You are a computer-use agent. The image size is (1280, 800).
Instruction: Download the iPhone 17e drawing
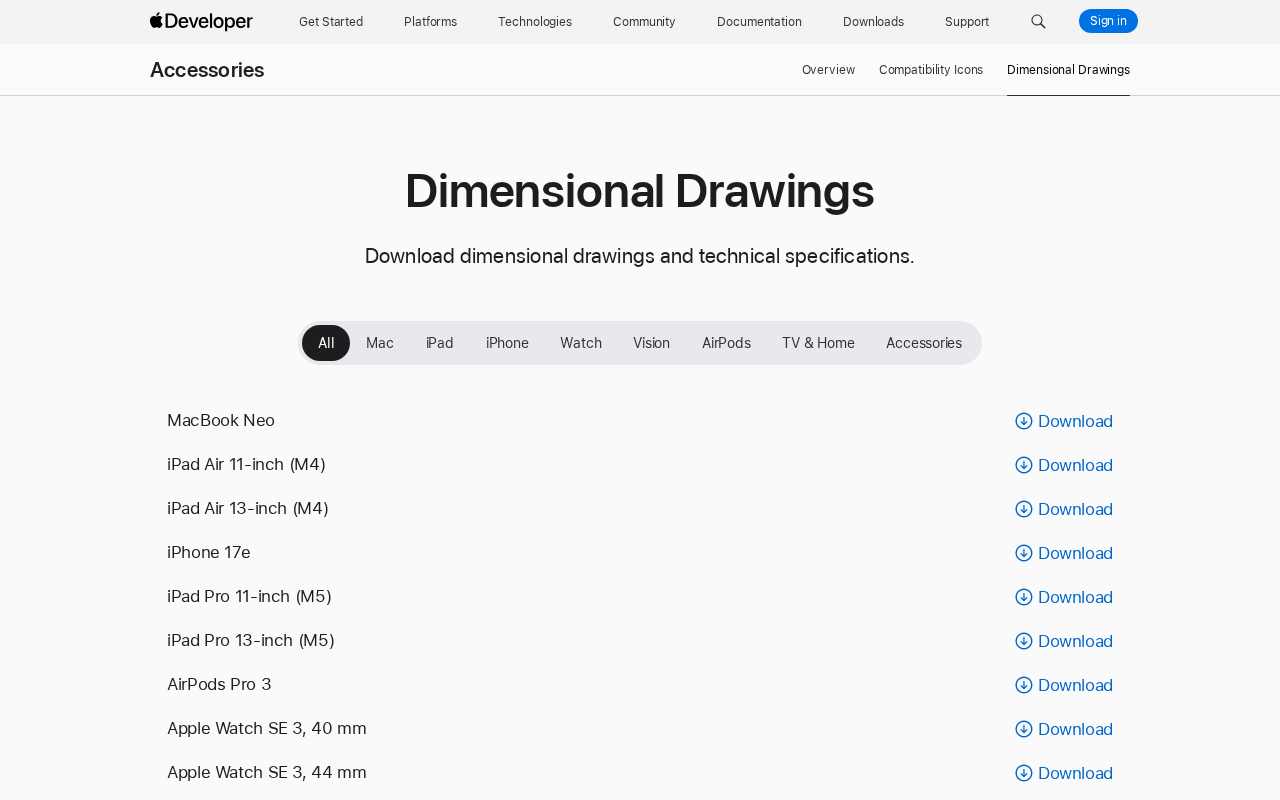[1064, 553]
